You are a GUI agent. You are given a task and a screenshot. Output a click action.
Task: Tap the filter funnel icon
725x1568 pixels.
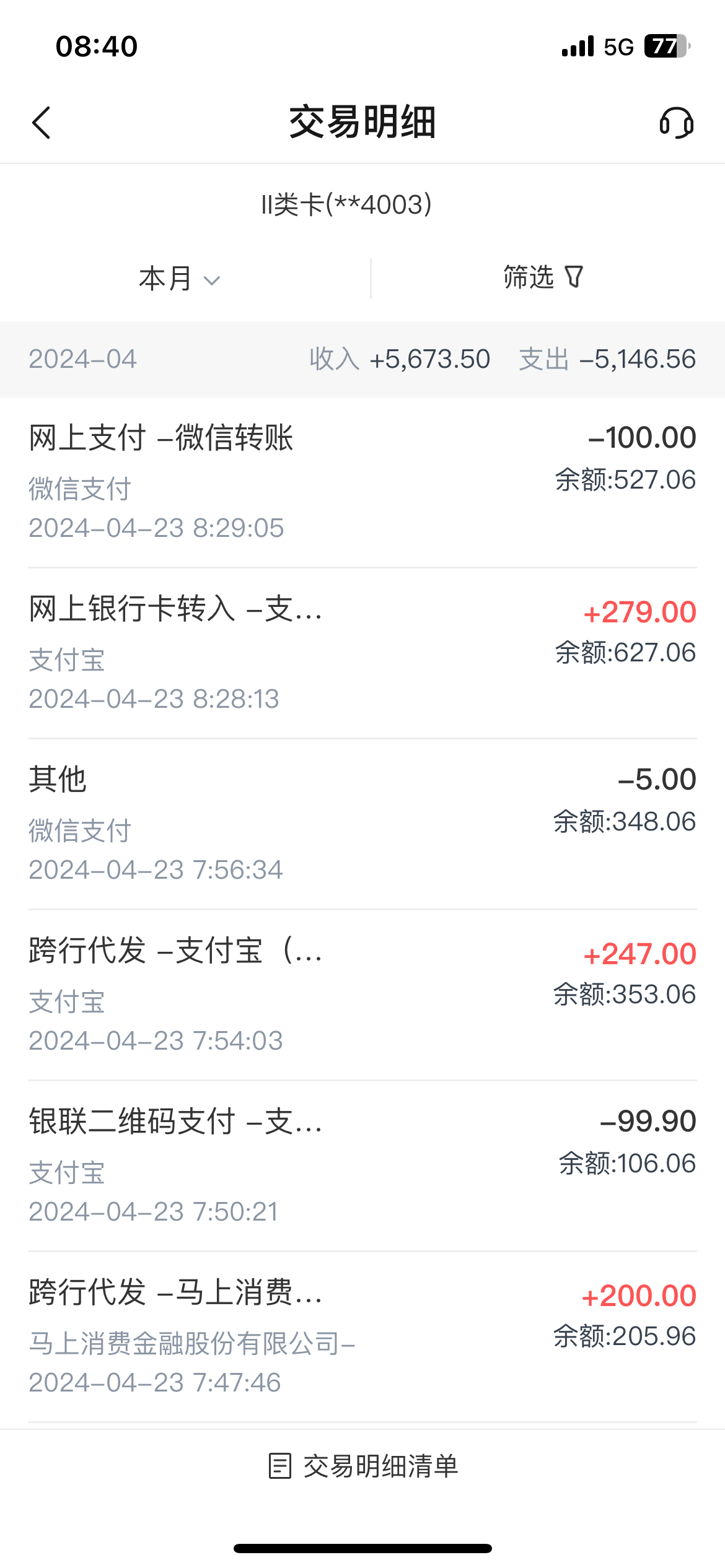point(574,277)
